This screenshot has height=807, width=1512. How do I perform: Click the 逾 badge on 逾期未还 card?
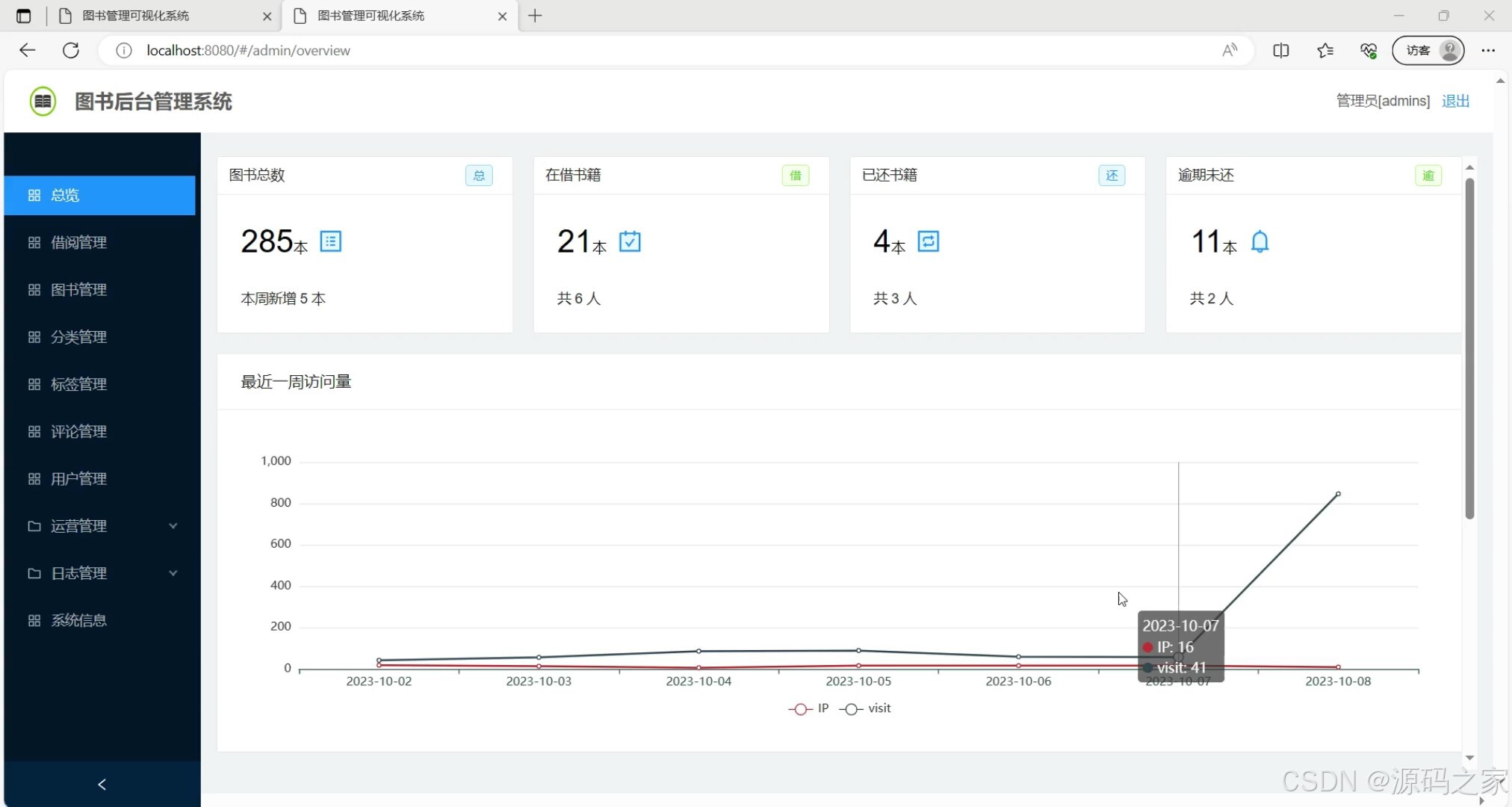1428,175
